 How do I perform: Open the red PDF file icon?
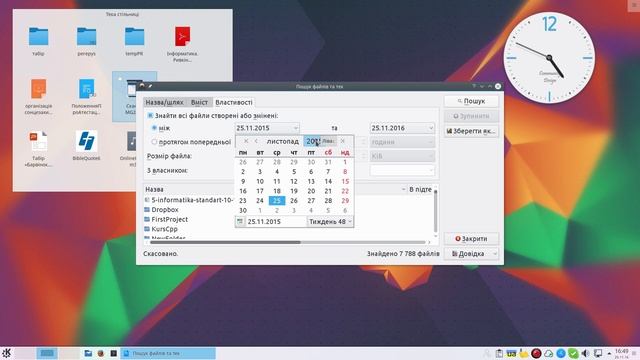[x=182, y=36]
